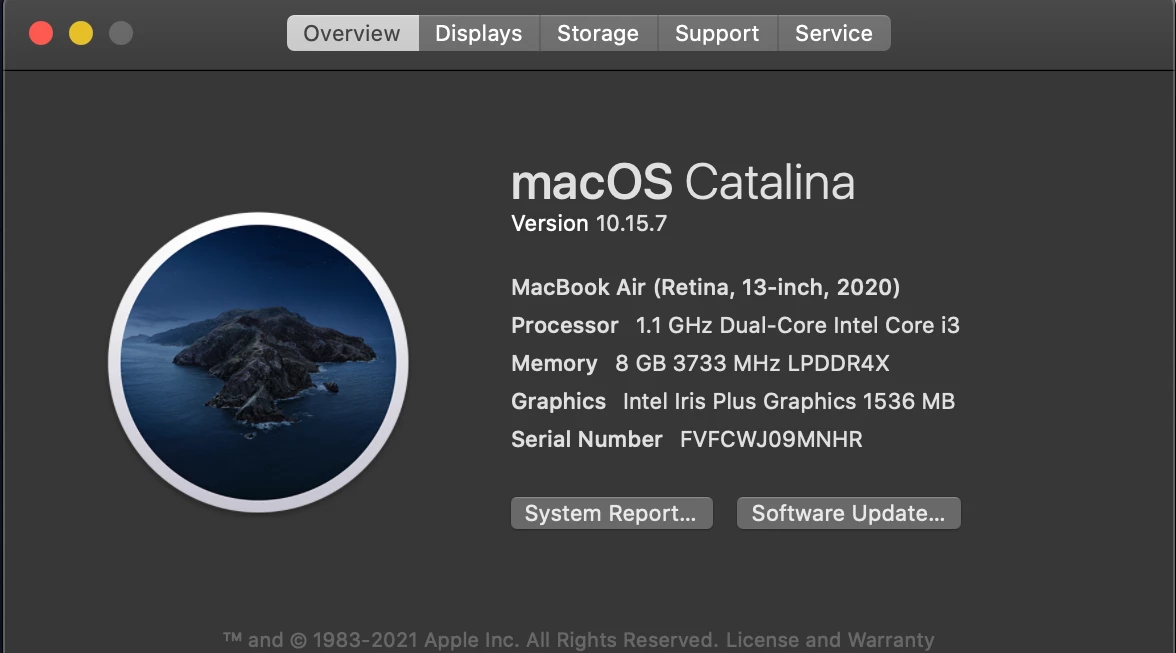1176x653 pixels.
Task: Select serial number FVFCWJ09MNHR
Action: point(771,439)
